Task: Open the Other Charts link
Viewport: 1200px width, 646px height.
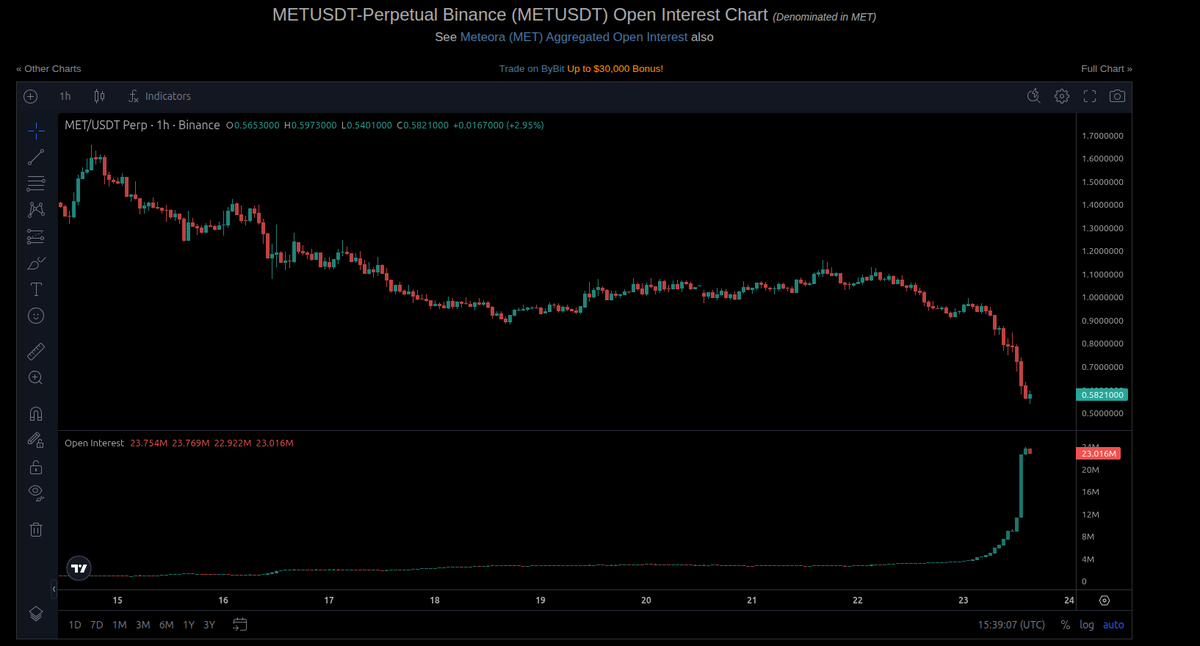Action: coord(49,69)
